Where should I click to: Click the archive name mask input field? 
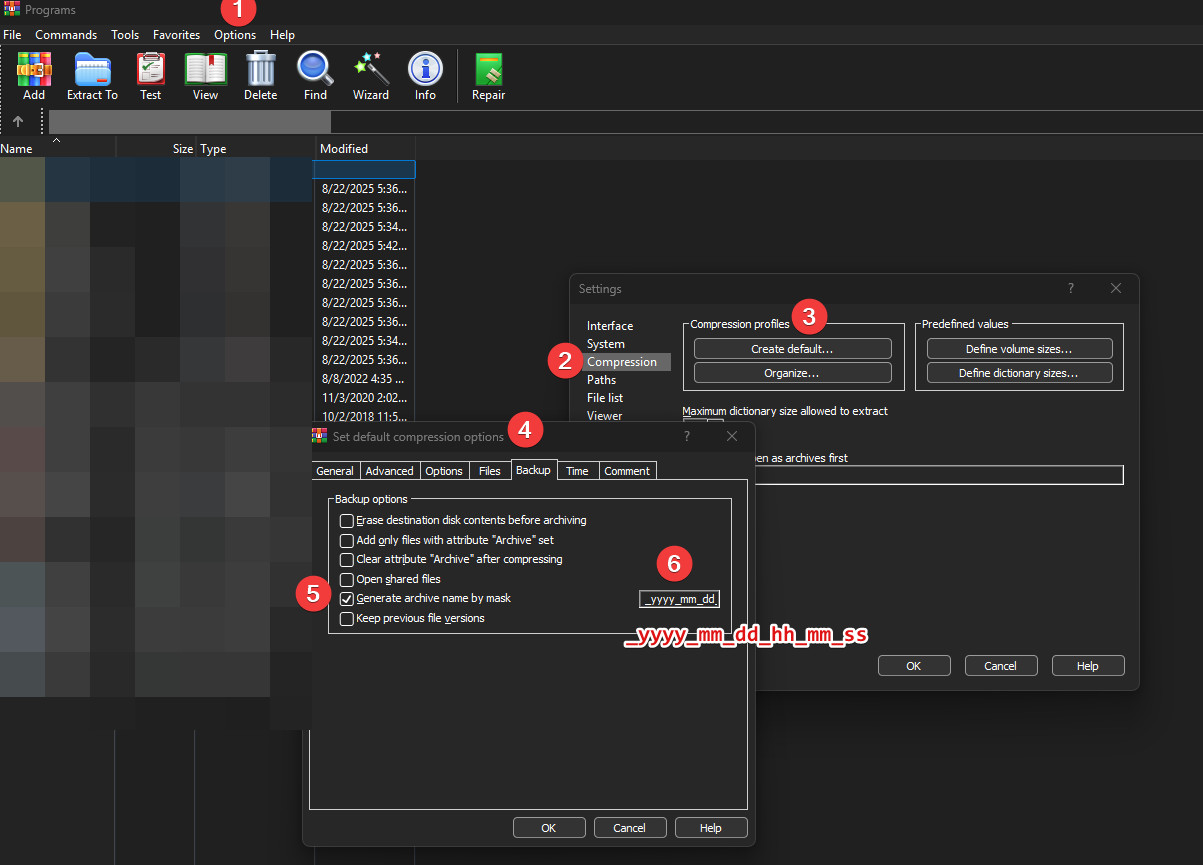pos(680,600)
